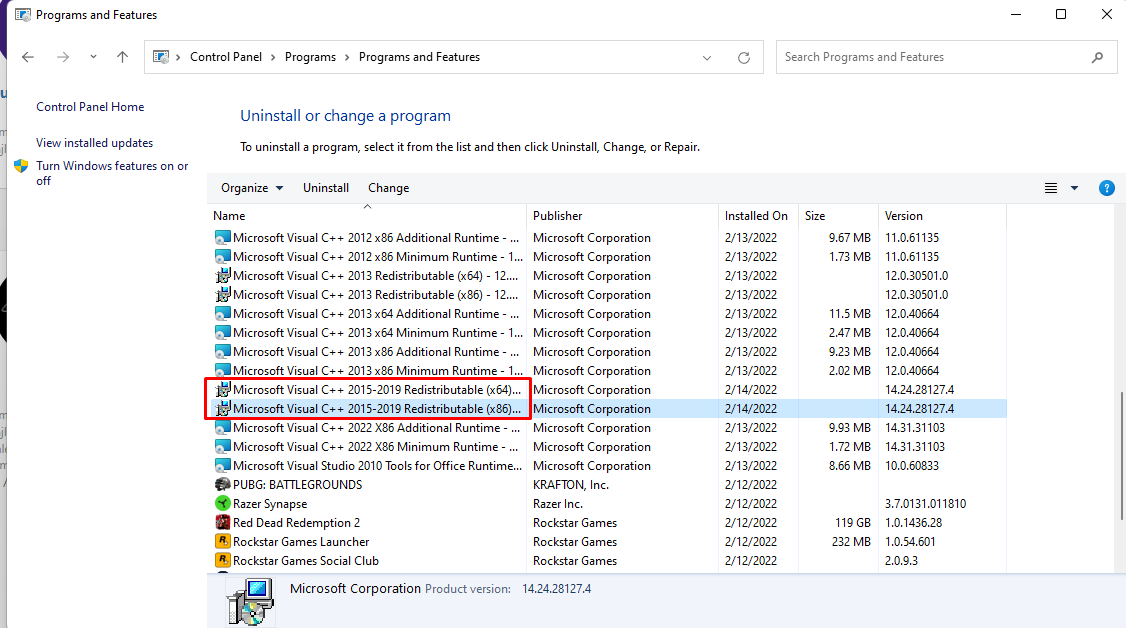Click the Control Panel icon in address bar
Viewport: 1126px width, 628px height.
161,57
